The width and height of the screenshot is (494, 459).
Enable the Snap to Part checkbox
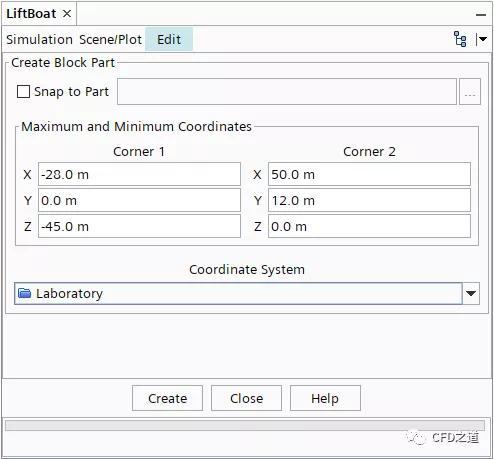point(23,92)
